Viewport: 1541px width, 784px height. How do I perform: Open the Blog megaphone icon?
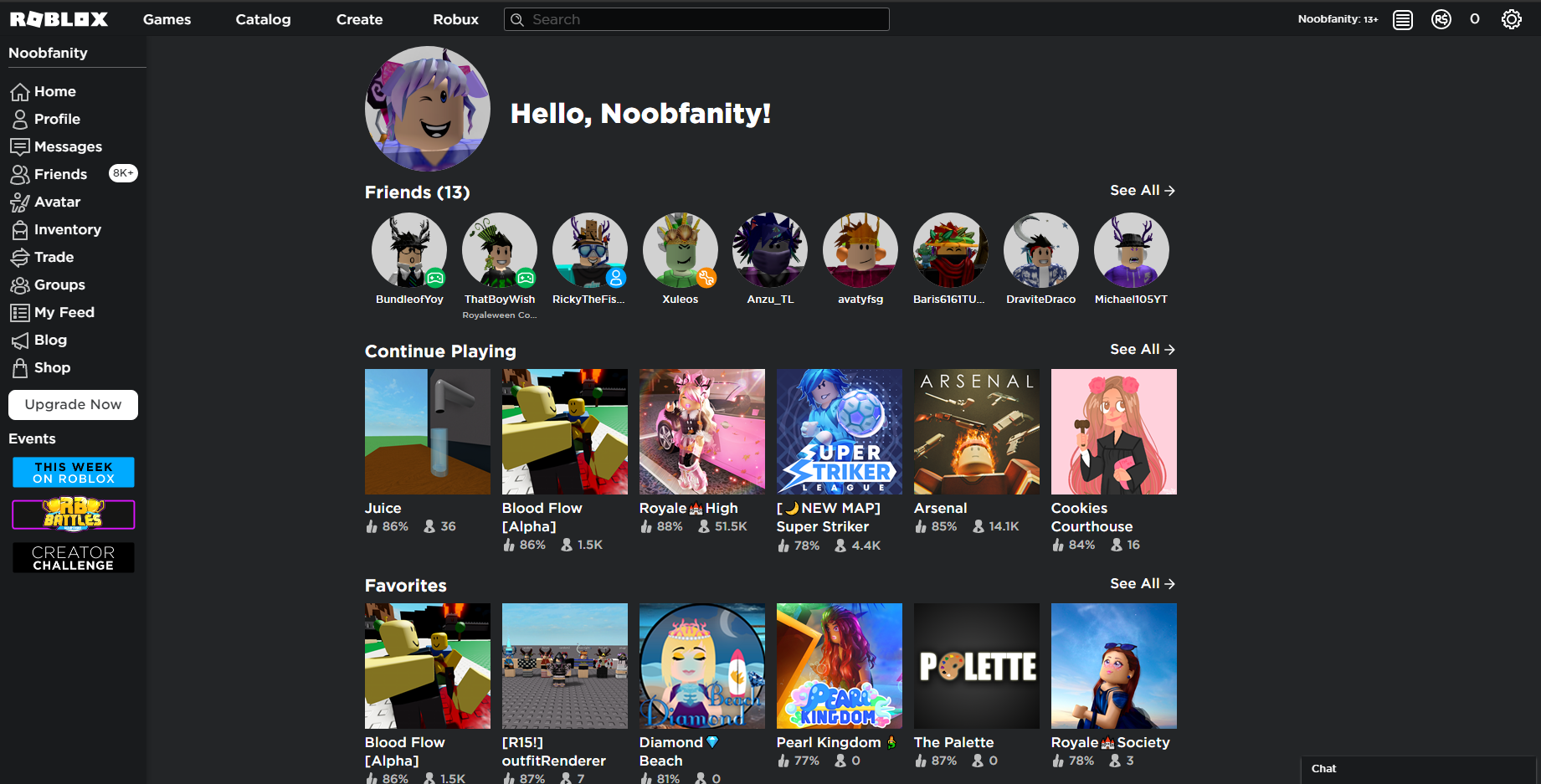(x=20, y=341)
